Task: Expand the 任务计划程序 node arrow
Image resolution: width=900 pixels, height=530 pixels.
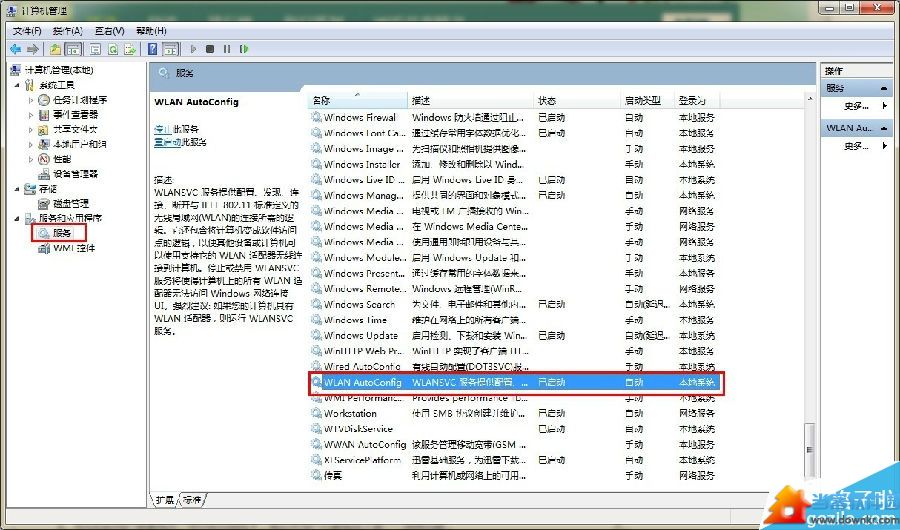Action: 31,100
